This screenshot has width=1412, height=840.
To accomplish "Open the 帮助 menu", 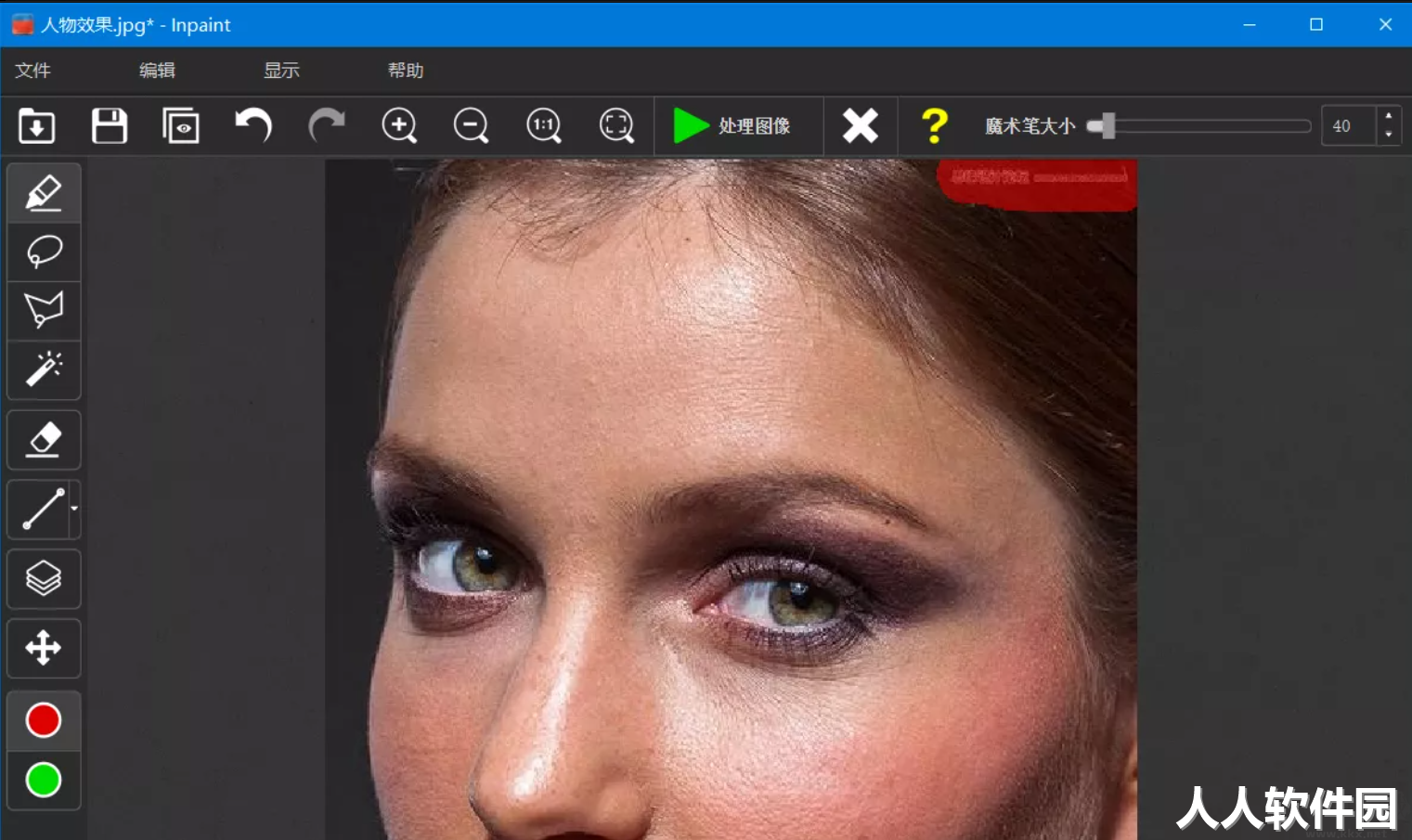I will (x=406, y=71).
